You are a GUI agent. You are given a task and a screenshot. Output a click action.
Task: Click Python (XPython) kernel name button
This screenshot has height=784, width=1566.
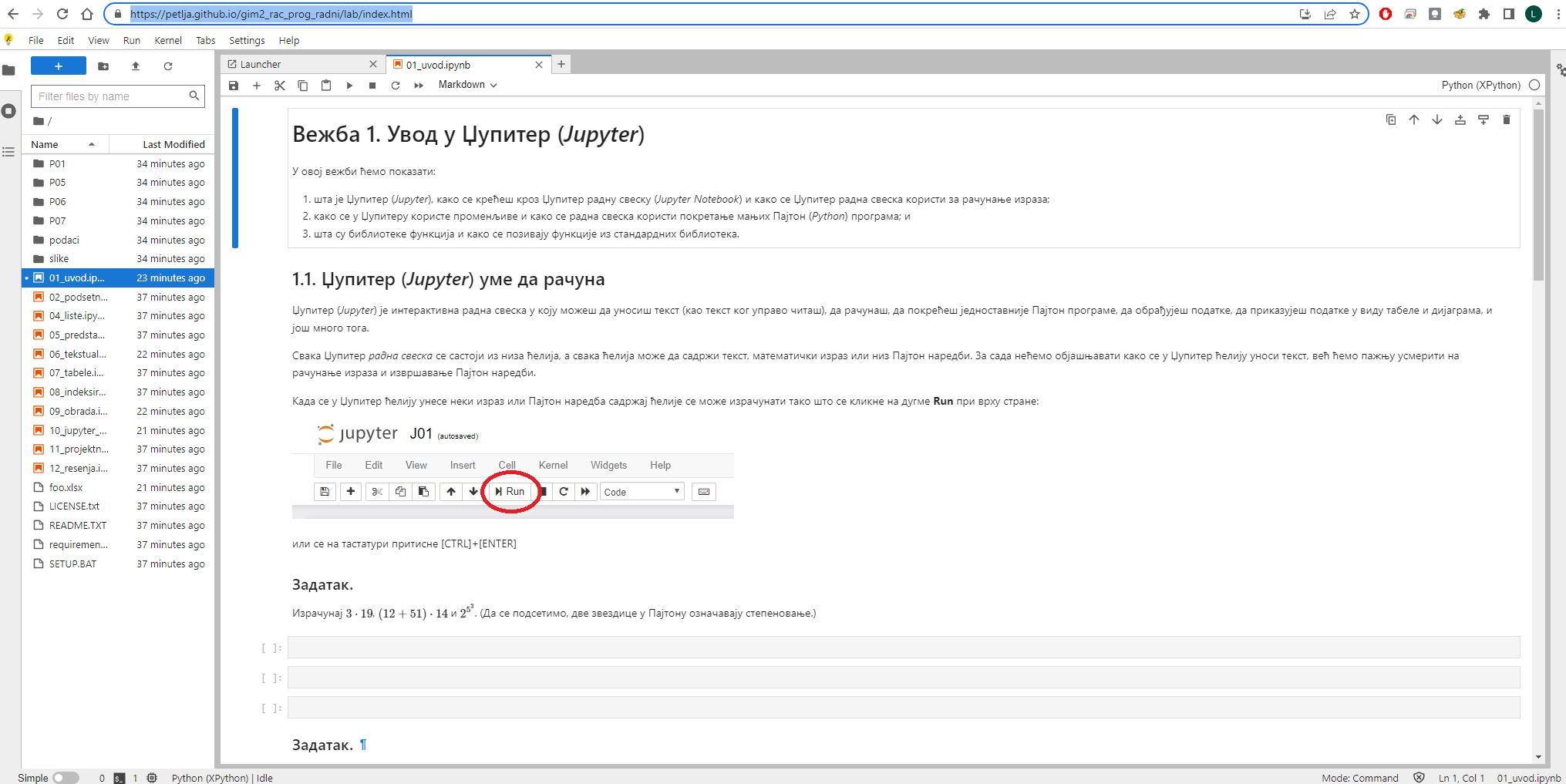pyautogui.click(x=1480, y=85)
